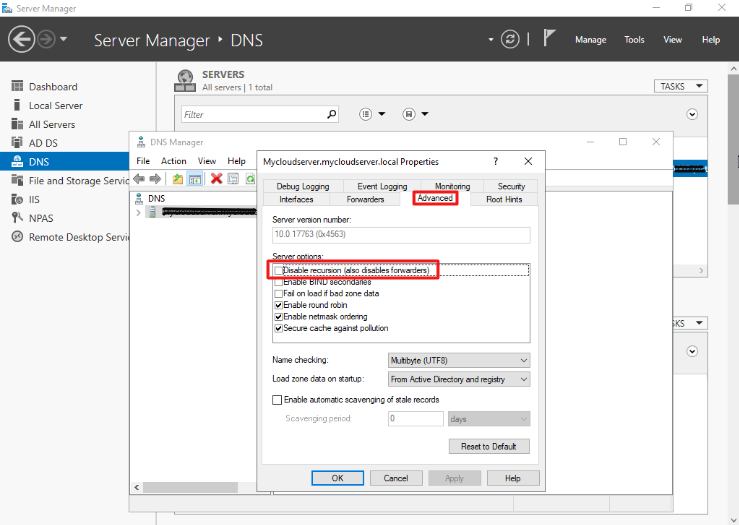The height and width of the screenshot is (525, 739).
Task: Switch to Interfaces tab
Action: click(296, 199)
